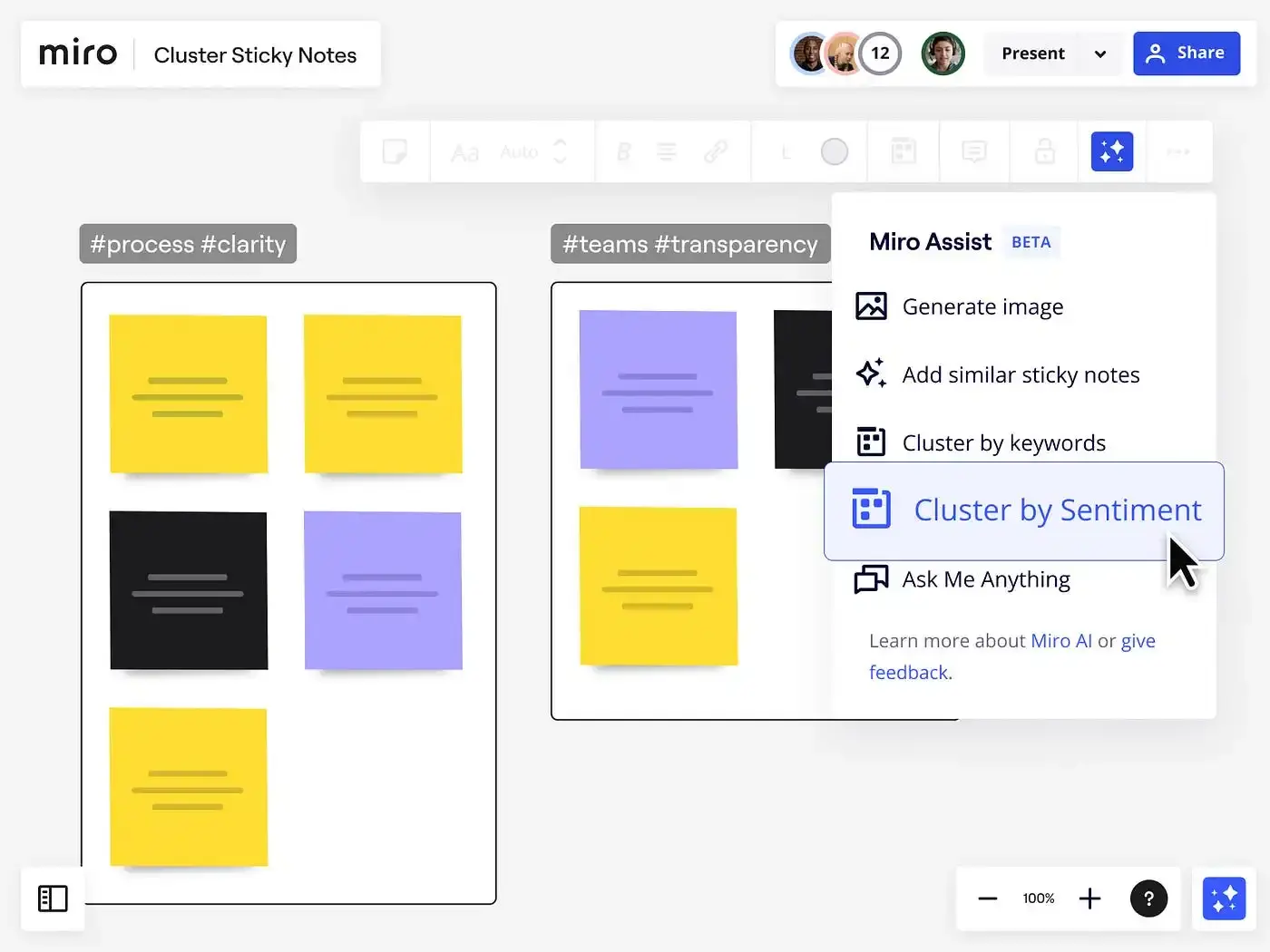
Task: Open the frames panel in bottom left
Action: (x=53, y=899)
